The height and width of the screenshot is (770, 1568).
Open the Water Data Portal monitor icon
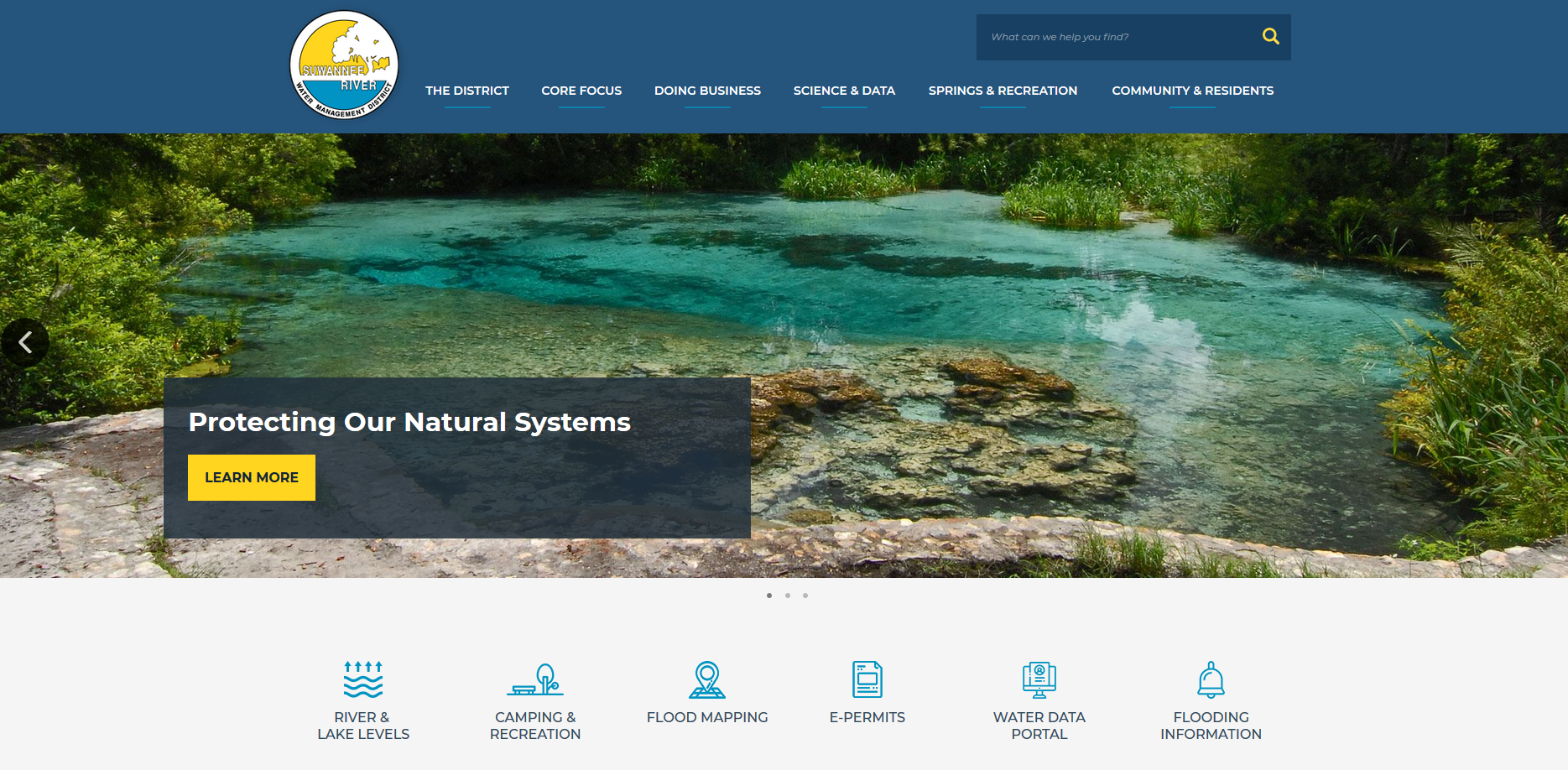(x=1039, y=681)
